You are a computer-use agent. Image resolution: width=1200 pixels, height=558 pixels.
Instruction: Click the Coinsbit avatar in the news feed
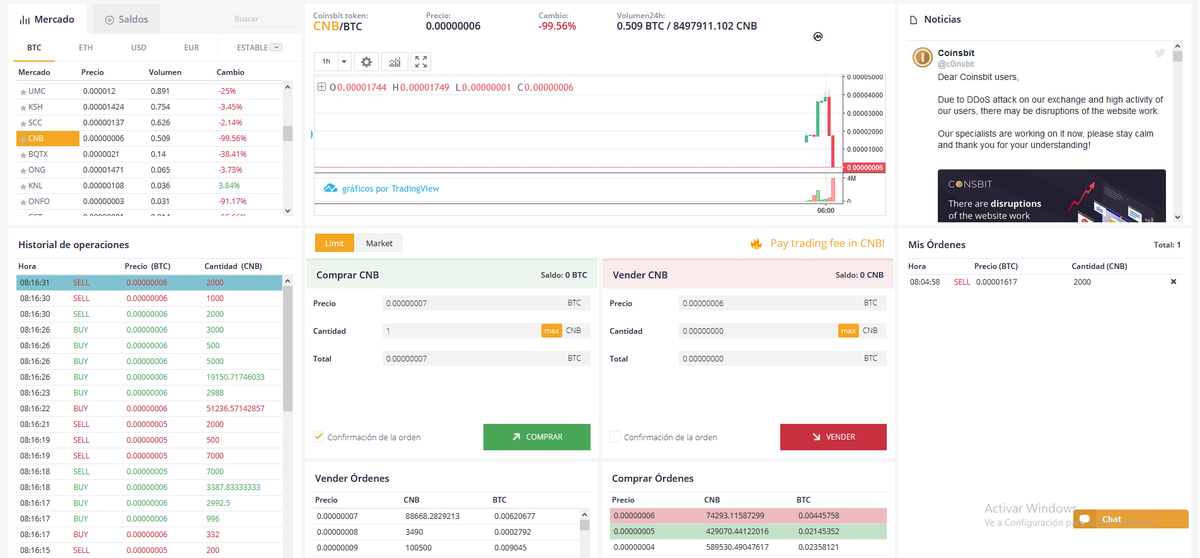click(923, 57)
